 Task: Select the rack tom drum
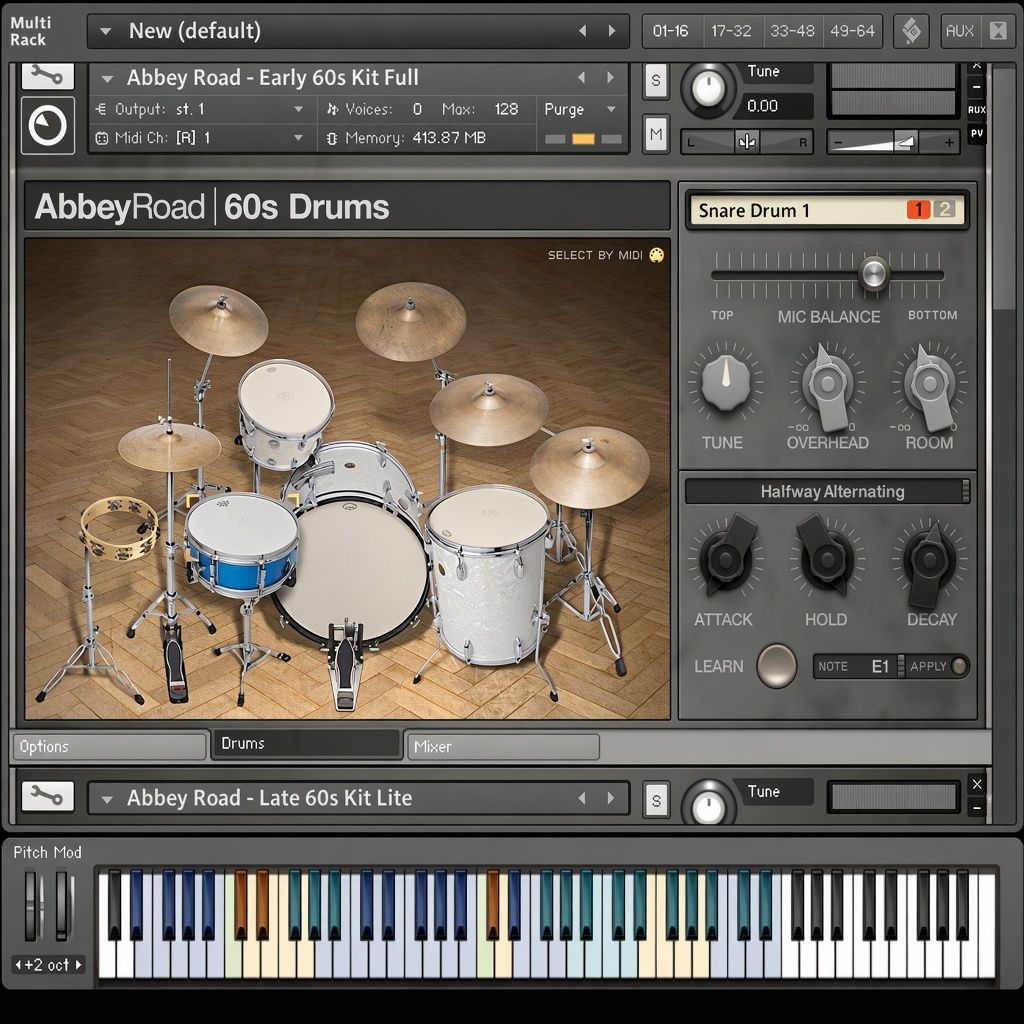coord(285,413)
